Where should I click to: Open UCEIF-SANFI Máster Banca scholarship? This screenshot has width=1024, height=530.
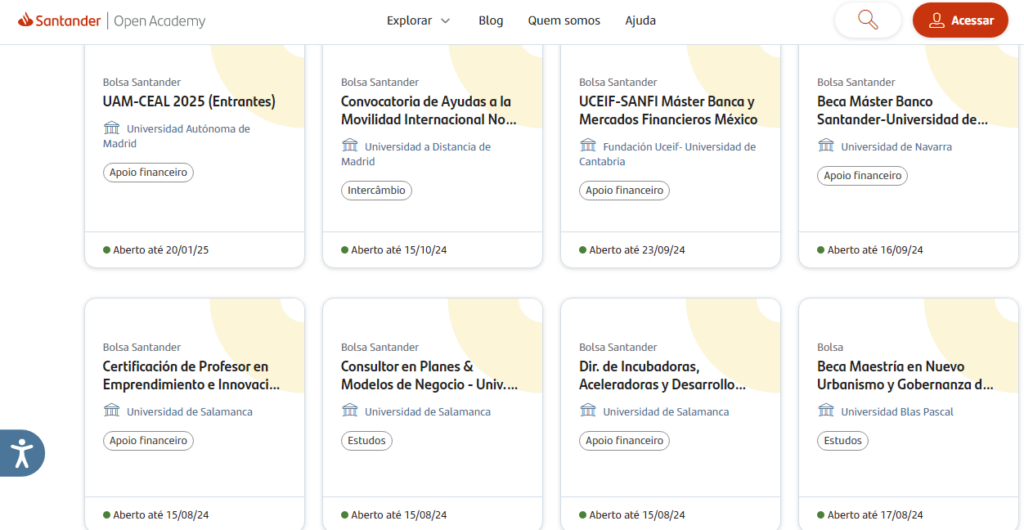[x=668, y=111]
